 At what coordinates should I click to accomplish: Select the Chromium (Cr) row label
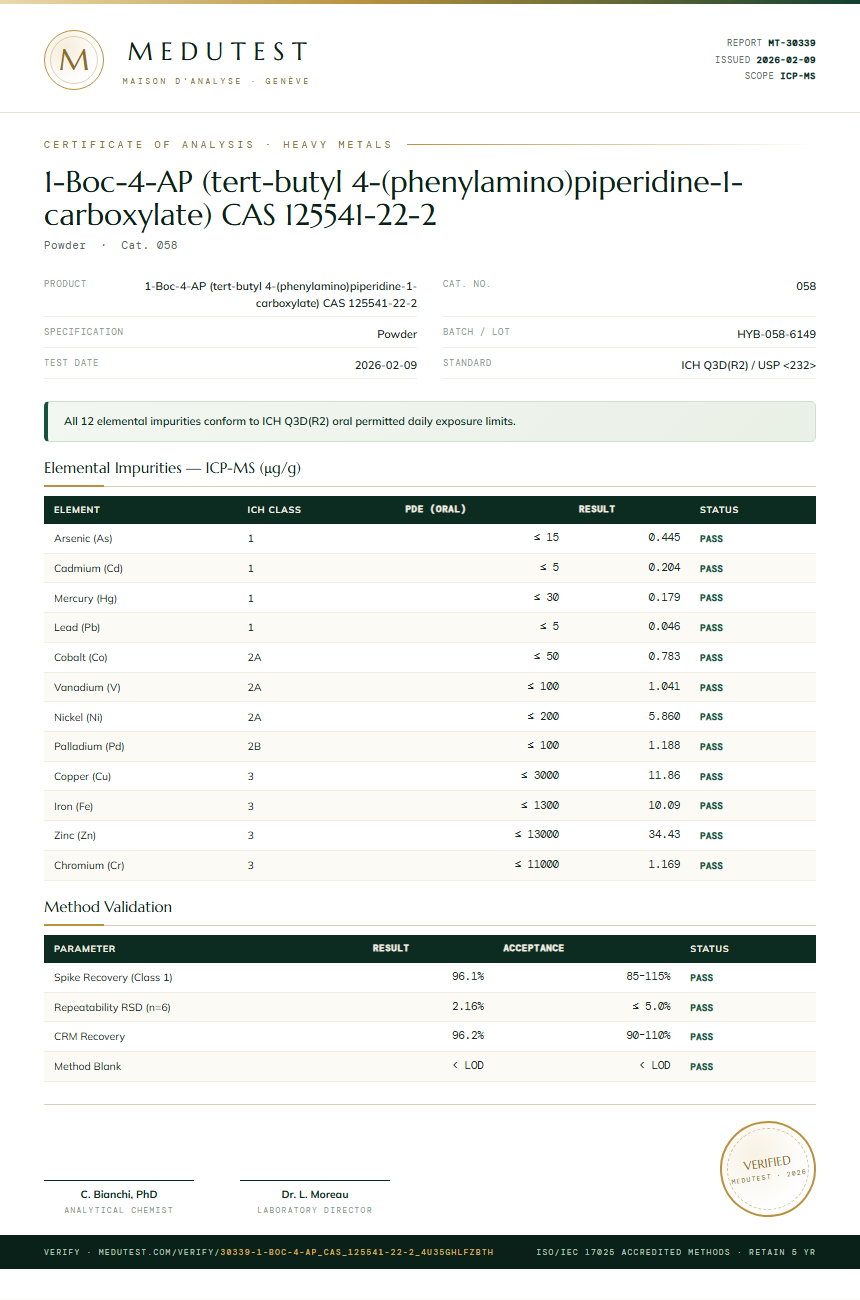(x=89, y=865)
